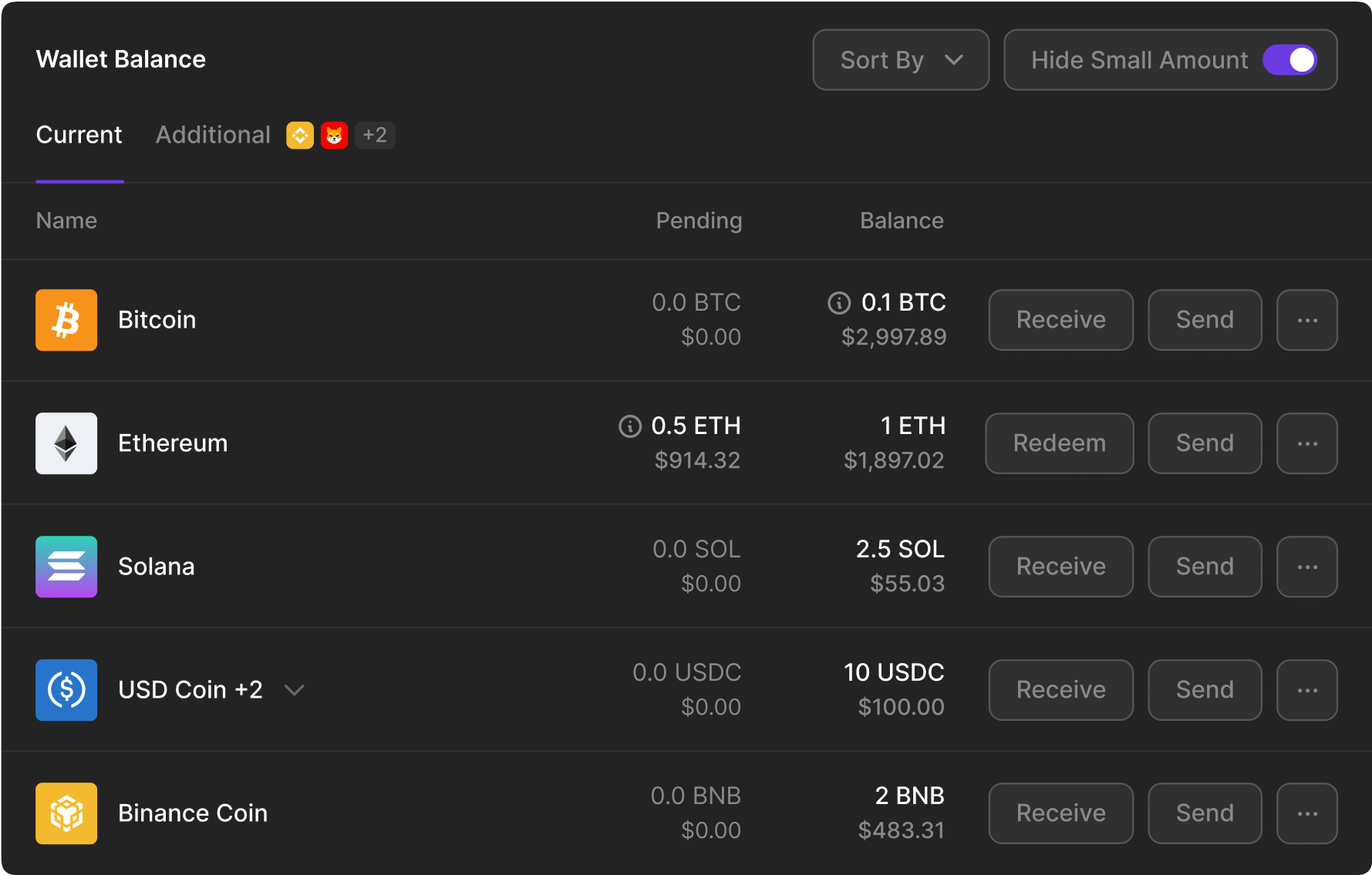Click the Shiba Inu icon in Additional tab
Viewport: 1372px width, 875px height.
tap(334, 136)
